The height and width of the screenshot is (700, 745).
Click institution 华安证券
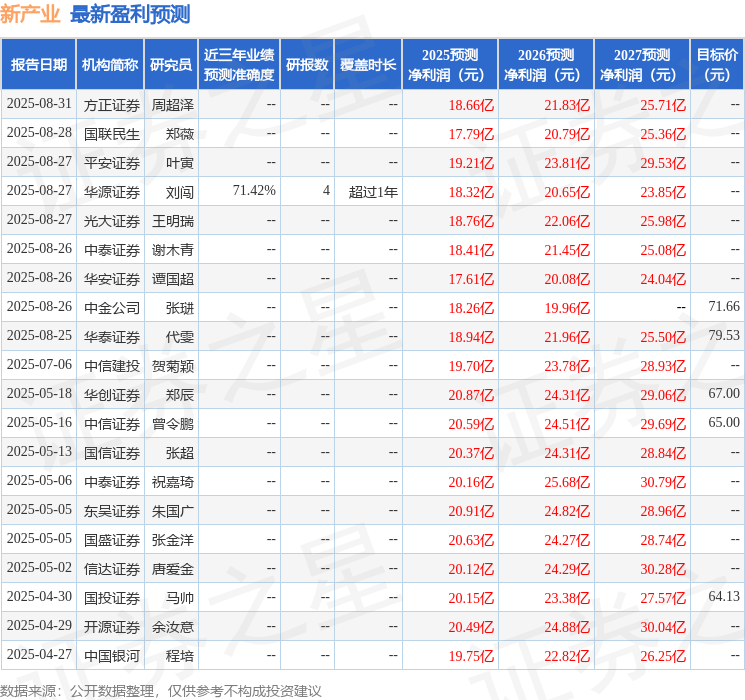(x=112, y=279)
